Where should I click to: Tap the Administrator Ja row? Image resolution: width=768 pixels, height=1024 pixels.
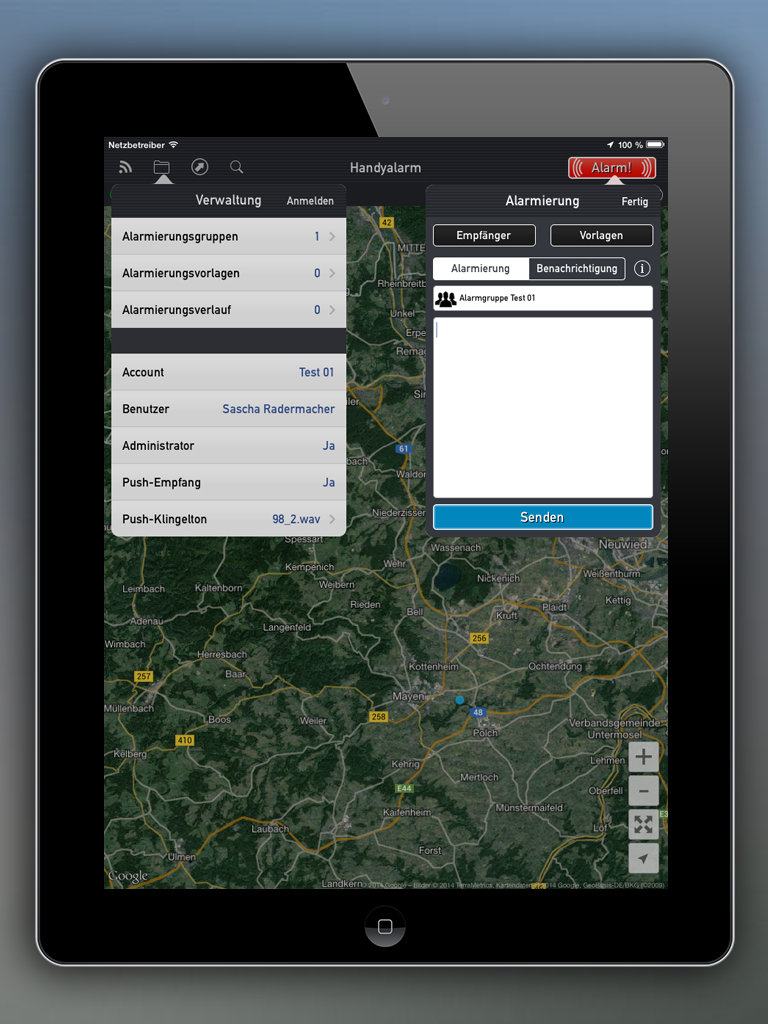[229, 446]
